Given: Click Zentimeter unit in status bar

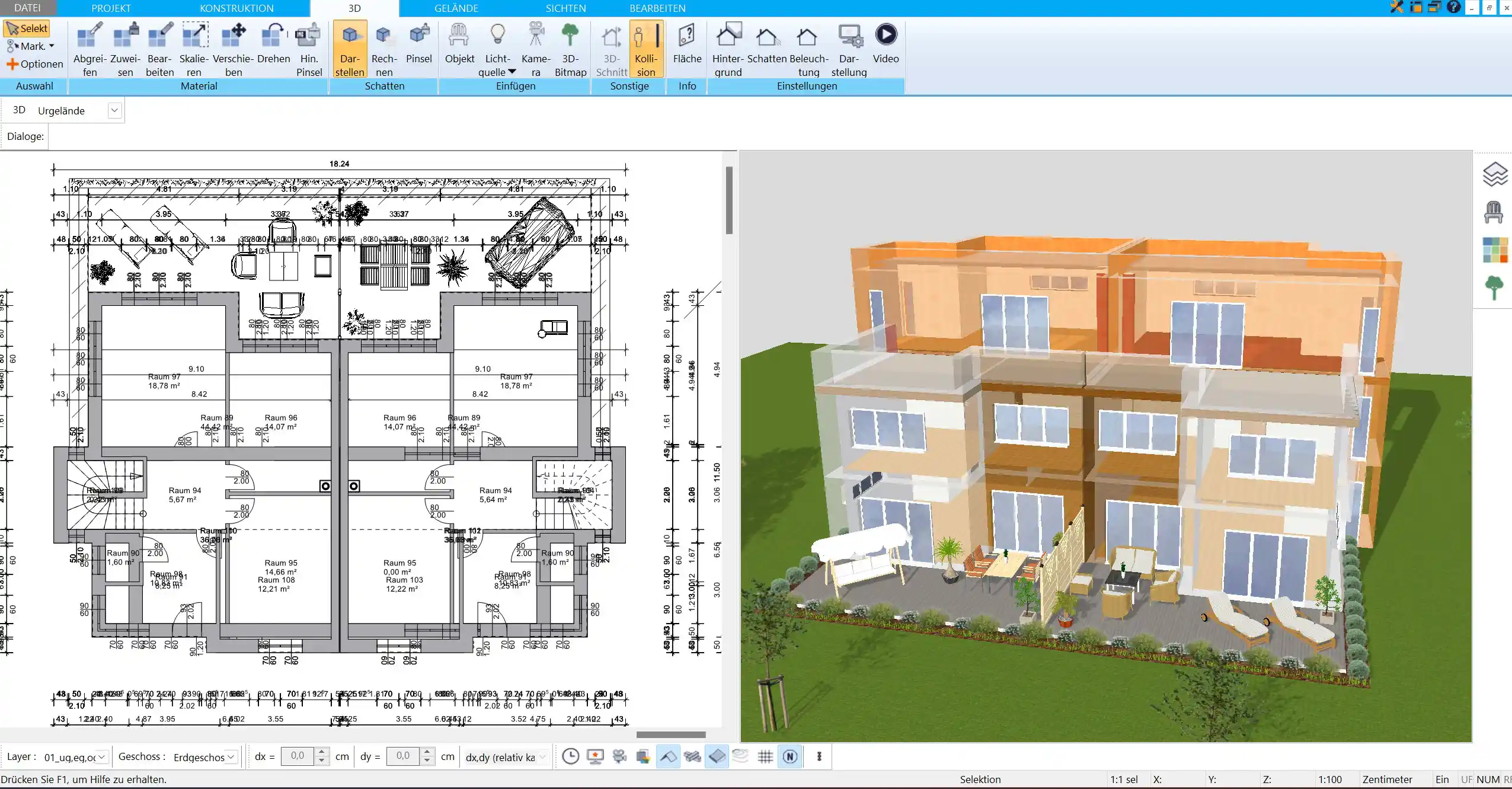Looking at the screenshot, I should click(x=1387, y=780).
